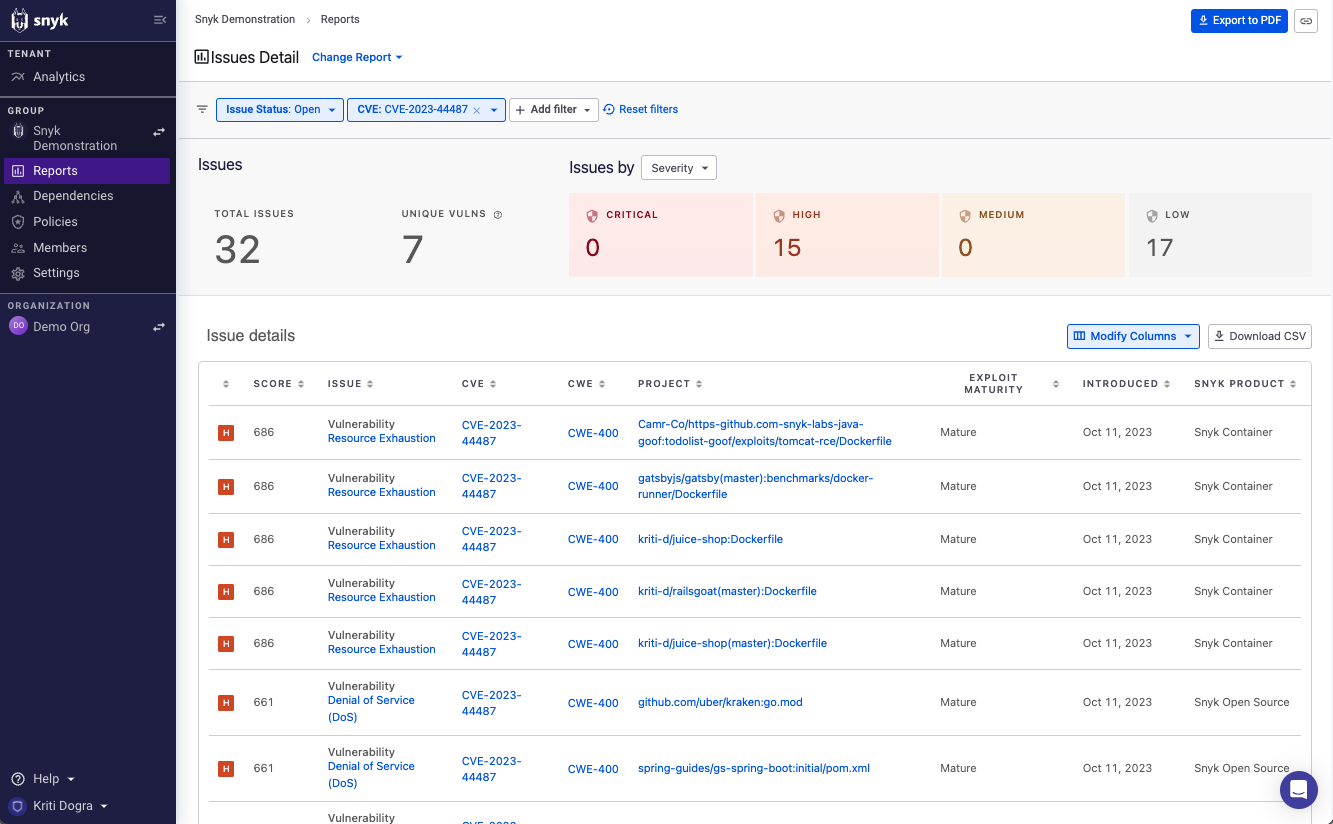The width and height of the screenshot is (1333, 824).
Task: Open gatsbyjs/gatsby benchmarks docker-runner Dockerfile link
Action: (755, 486)
